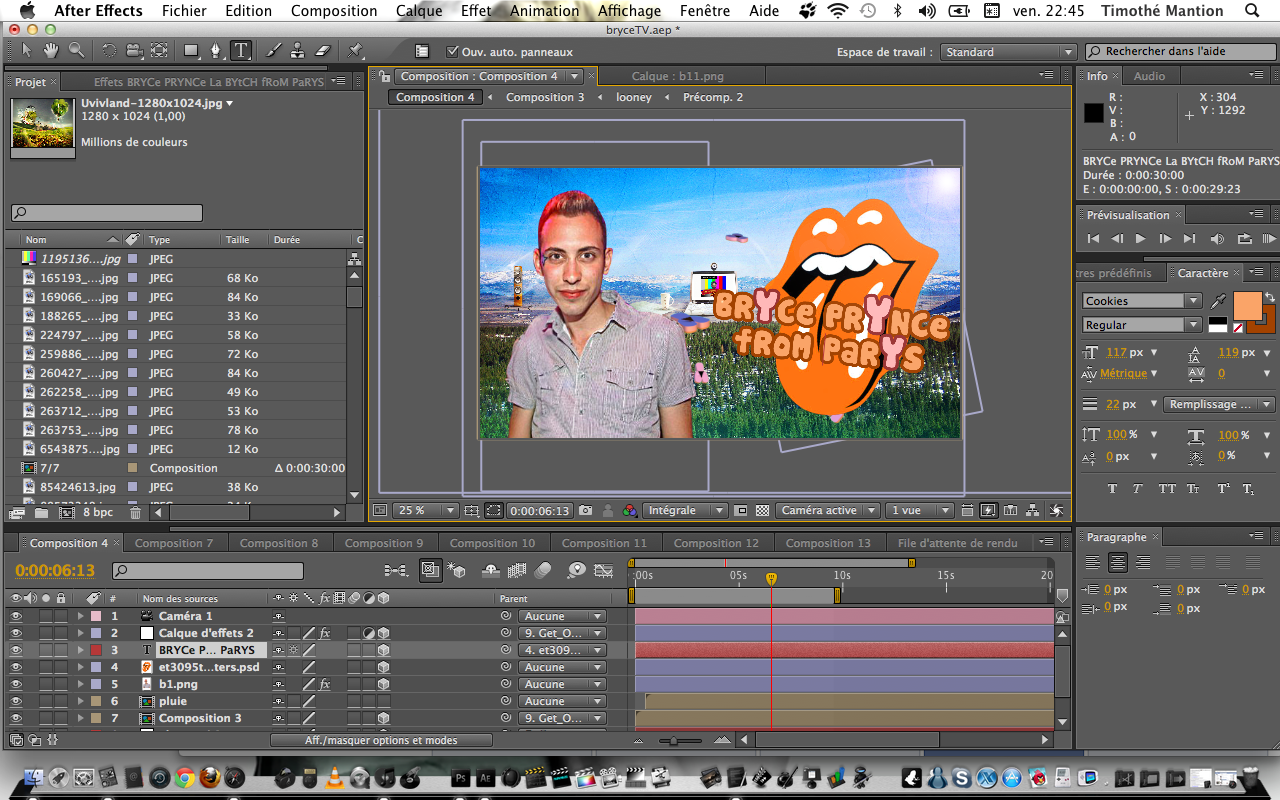This screenshot has height=800, width=1280.
Task: Expand the Caméra 1 layer properties
Action: (81, 616)
